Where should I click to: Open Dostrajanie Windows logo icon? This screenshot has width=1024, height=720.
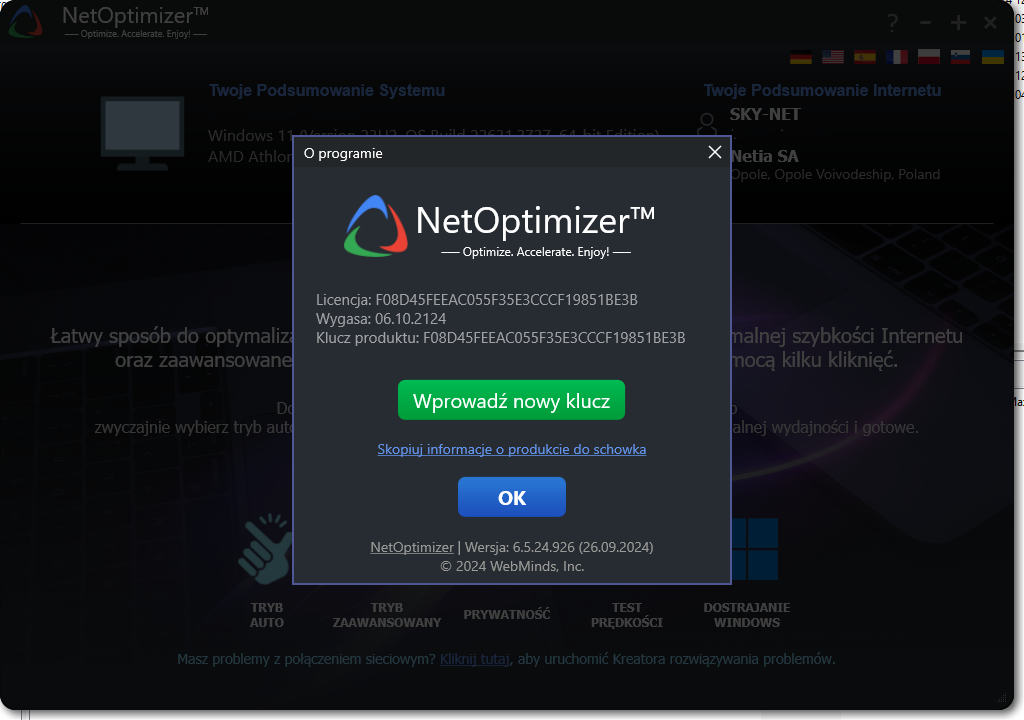(x=754, y=549)
